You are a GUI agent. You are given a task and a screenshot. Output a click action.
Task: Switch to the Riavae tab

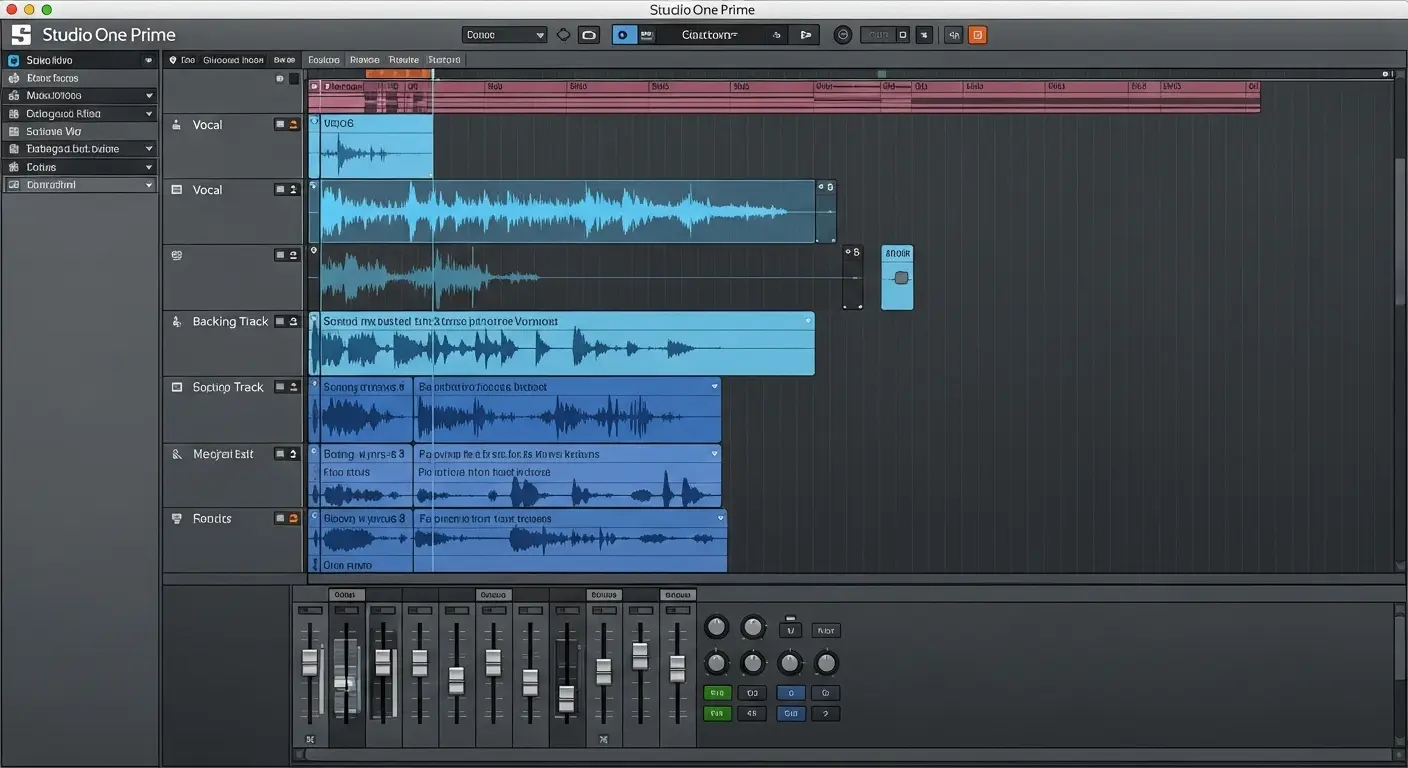tap(364, 60)
